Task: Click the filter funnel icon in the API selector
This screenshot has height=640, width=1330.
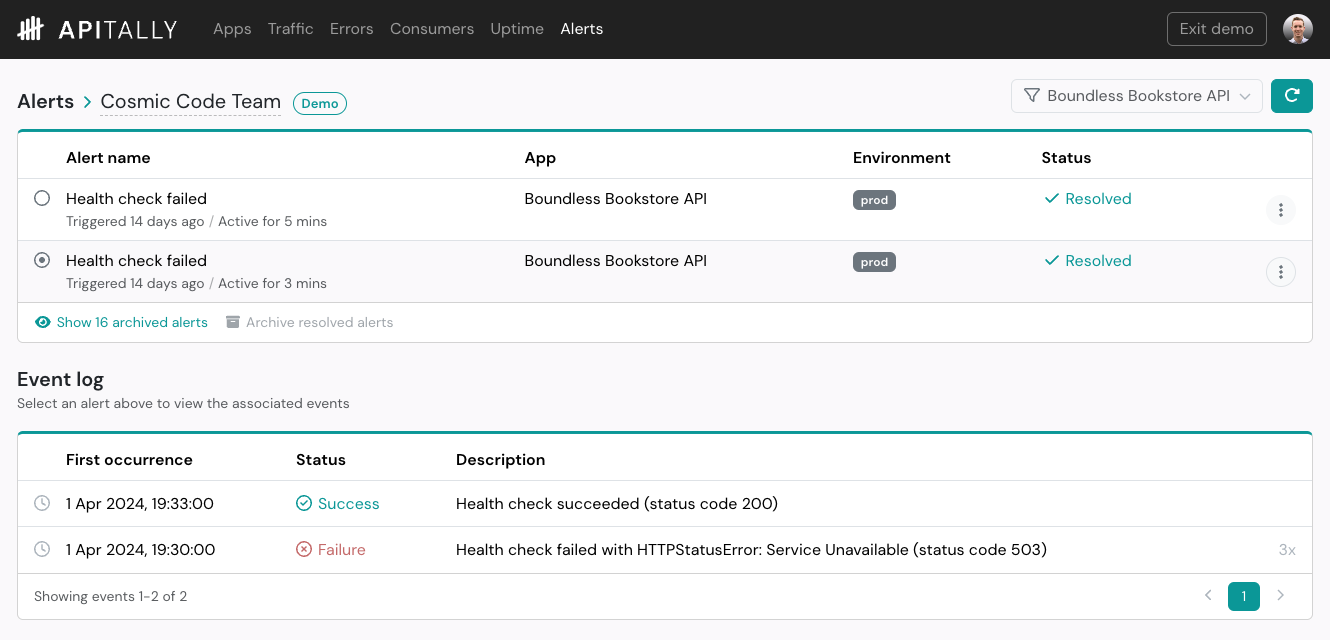Action: click(1031, 96)
